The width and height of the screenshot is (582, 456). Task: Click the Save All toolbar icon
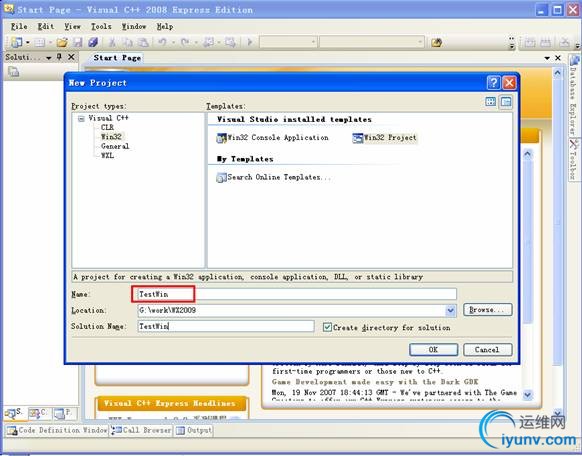93,42
